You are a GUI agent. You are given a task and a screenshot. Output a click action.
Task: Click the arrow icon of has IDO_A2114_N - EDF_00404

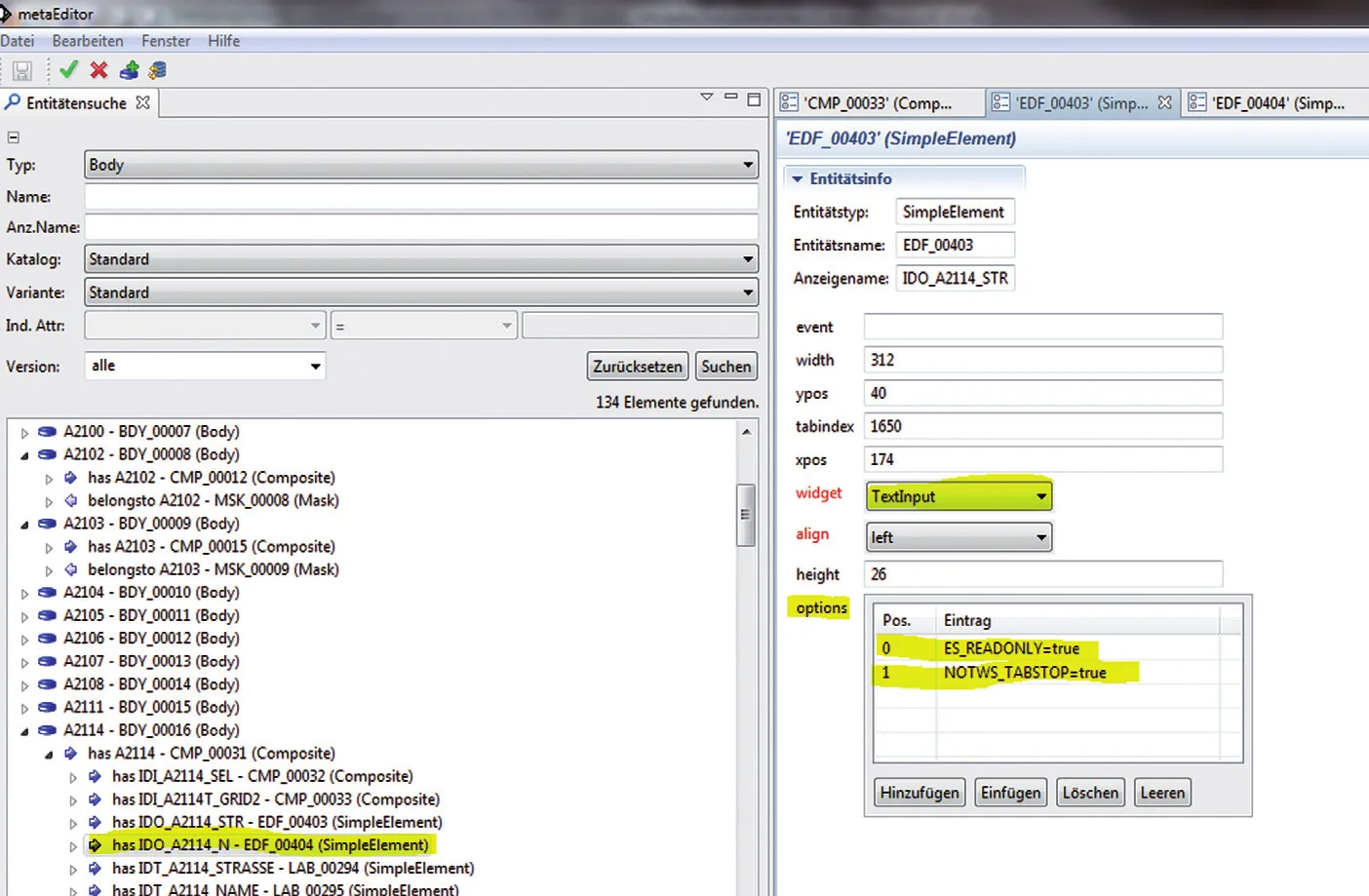[x=95, y=844]
